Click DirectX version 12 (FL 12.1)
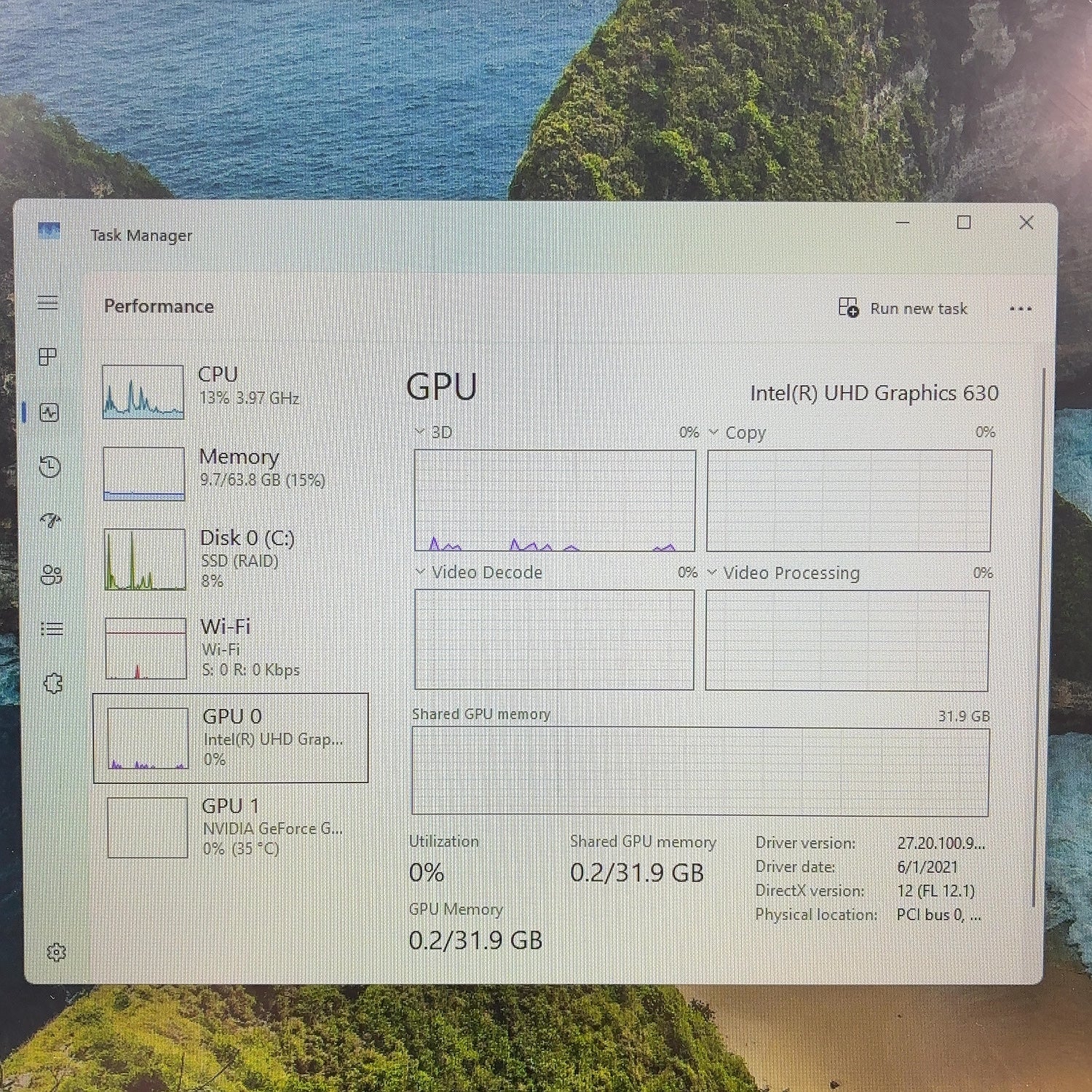 click(x=935, y=891)
